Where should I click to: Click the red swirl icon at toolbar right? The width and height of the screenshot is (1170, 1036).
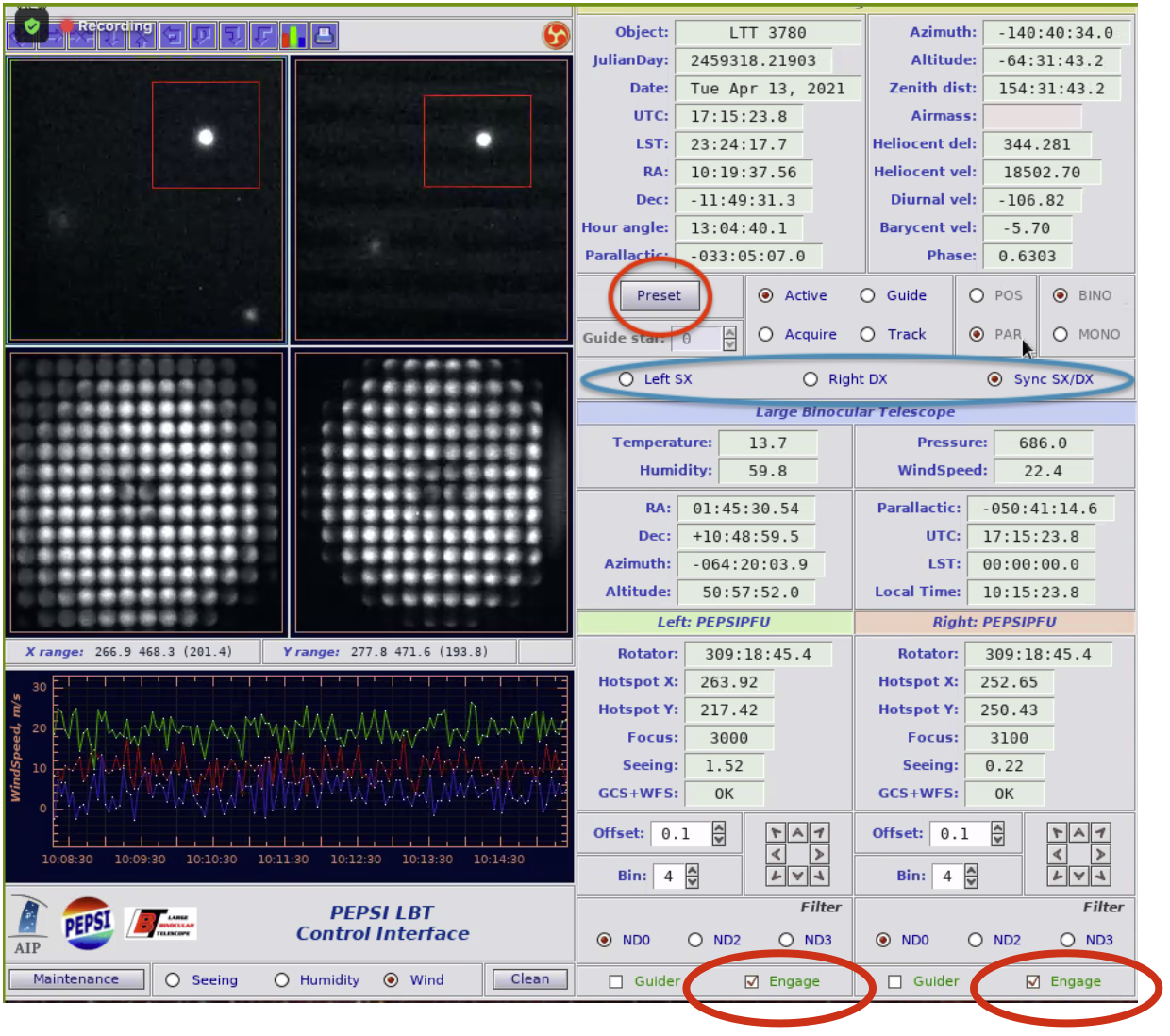556,36
